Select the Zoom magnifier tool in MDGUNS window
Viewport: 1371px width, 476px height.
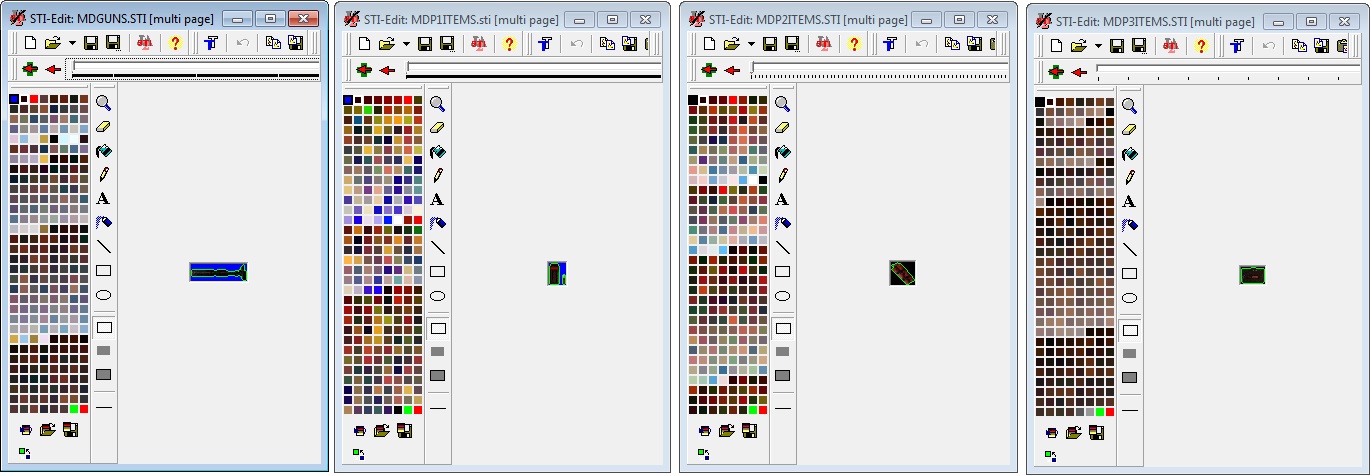click(x=103, y=102)
